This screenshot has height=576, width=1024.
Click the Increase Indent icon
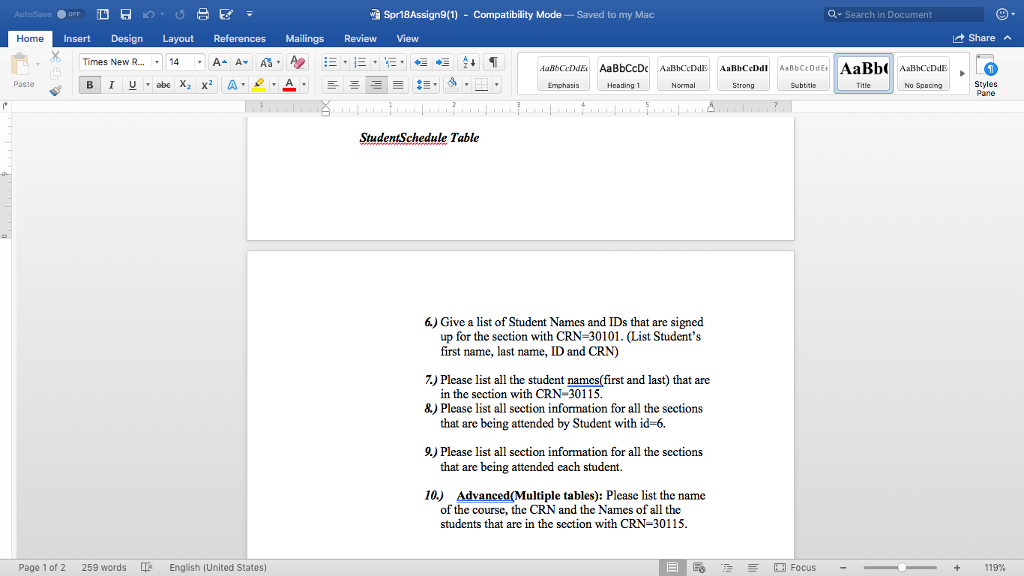442,62
